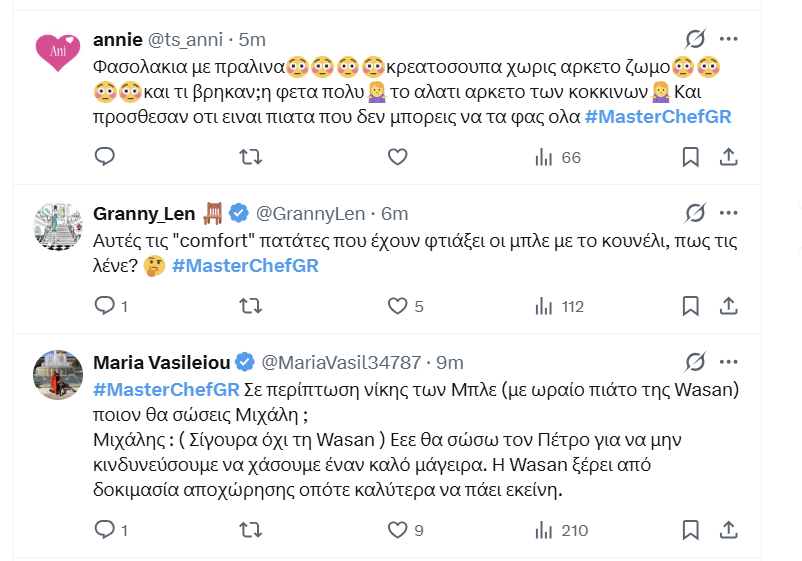Open more options on annie's tweet

[x=728, y=39]
